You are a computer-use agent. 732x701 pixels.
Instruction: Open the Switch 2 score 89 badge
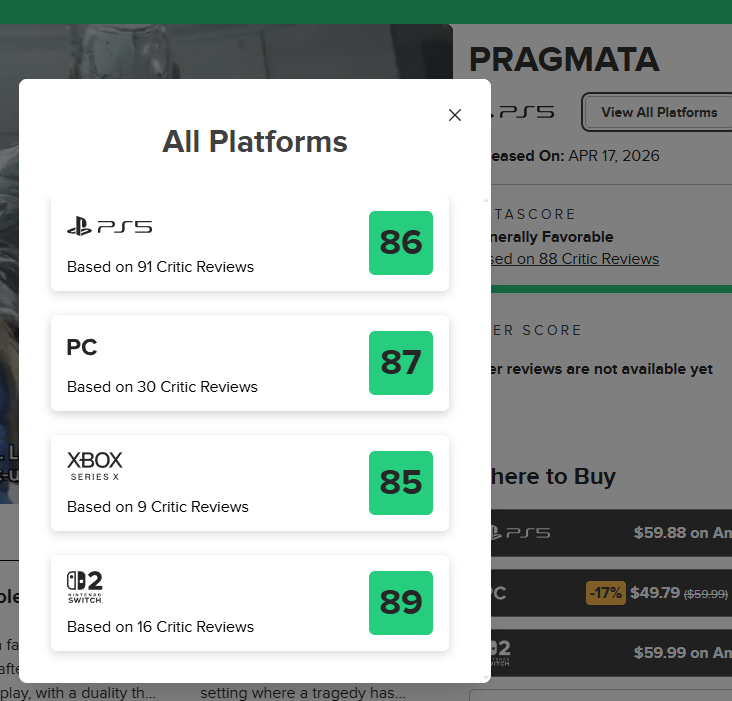401,603
